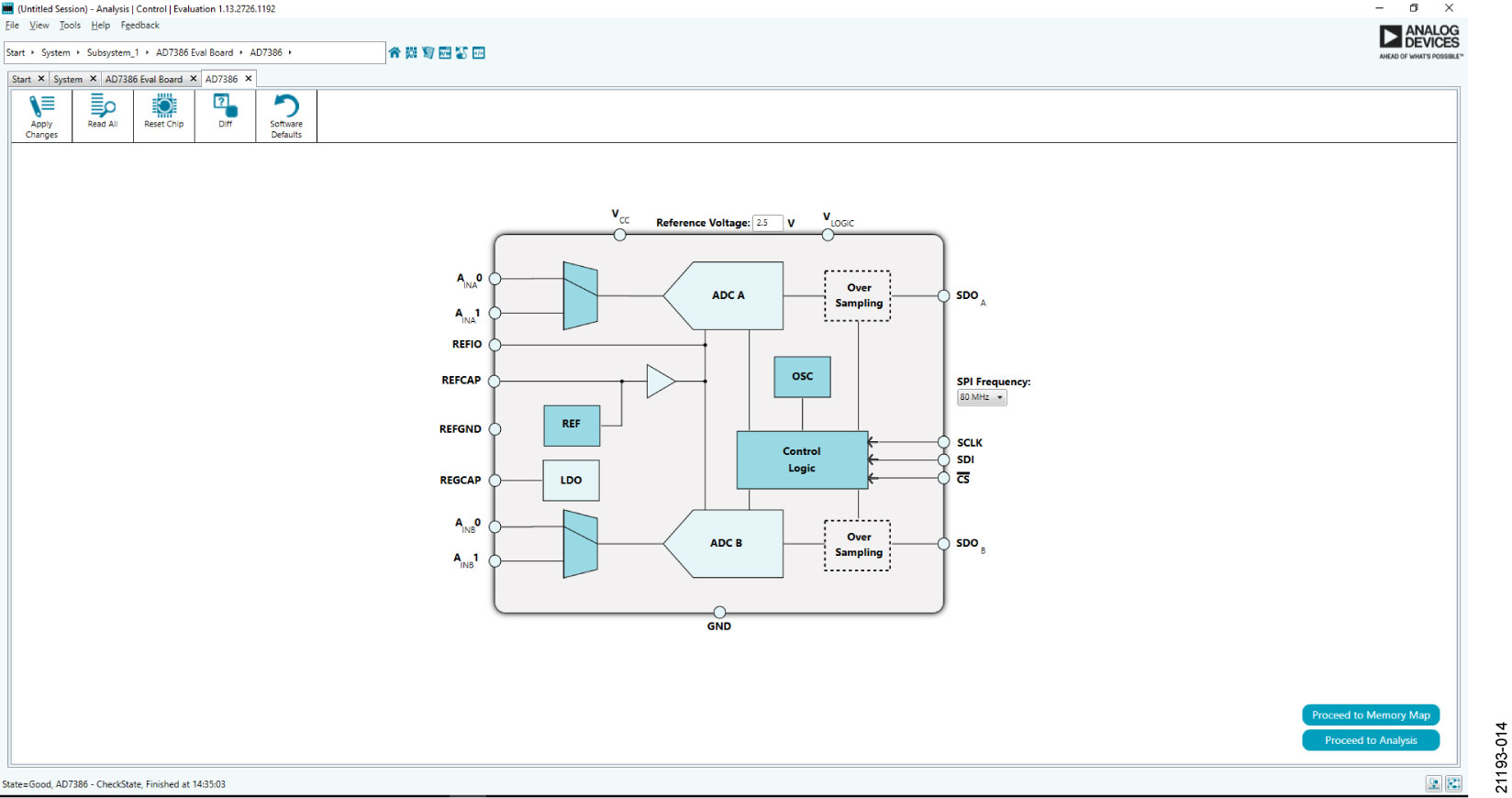
Task: Click the Apply Changes toolbar icon
Action: [41, 116]
